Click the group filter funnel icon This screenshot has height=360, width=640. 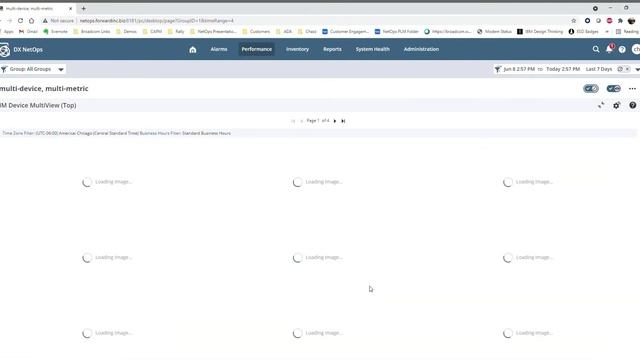coord(4,69)
